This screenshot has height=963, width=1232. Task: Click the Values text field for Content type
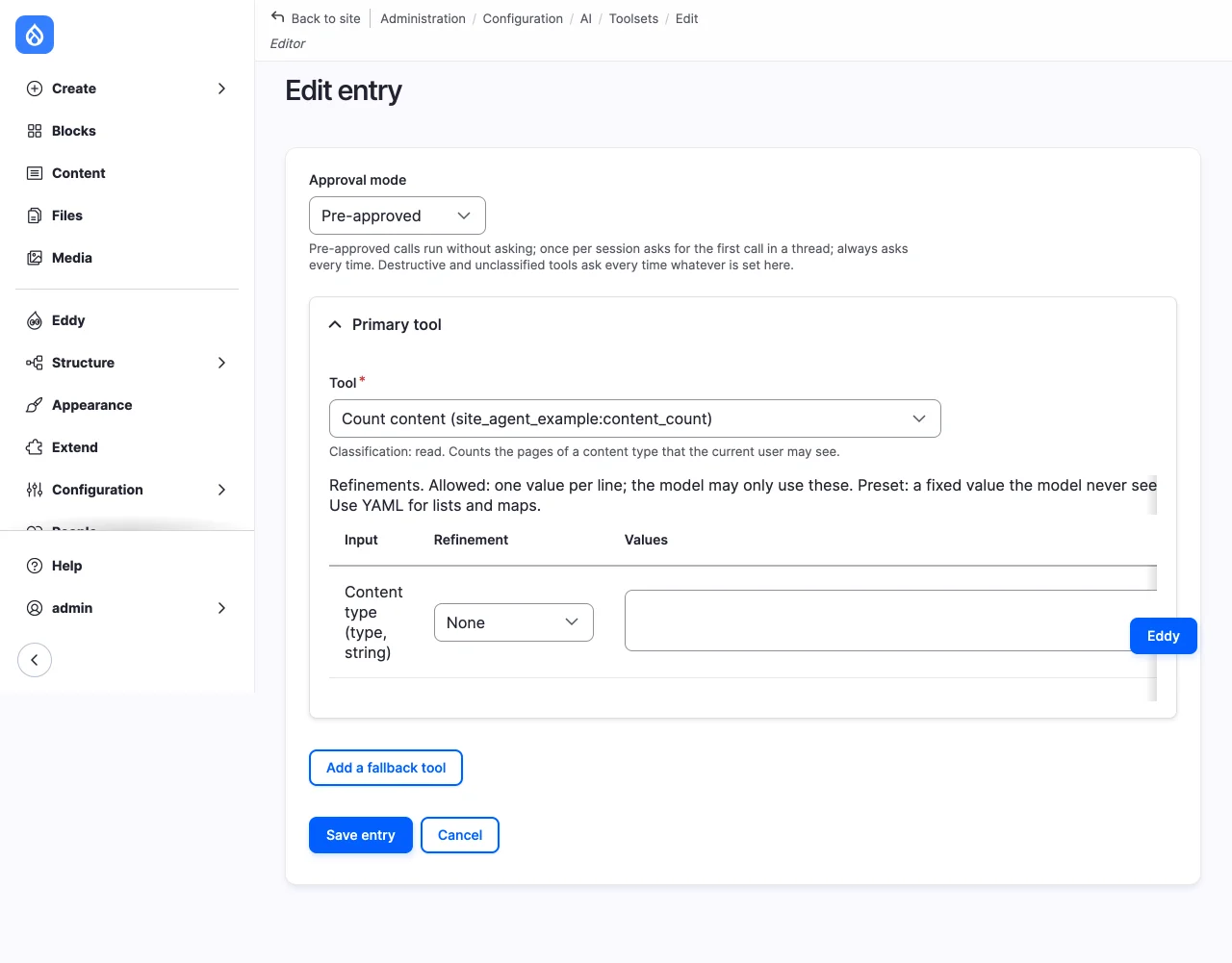[890, 621]
